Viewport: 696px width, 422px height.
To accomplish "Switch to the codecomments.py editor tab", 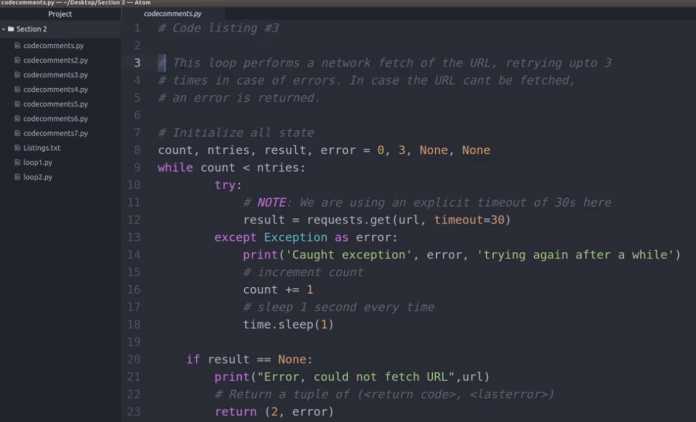I will [173, 14].
